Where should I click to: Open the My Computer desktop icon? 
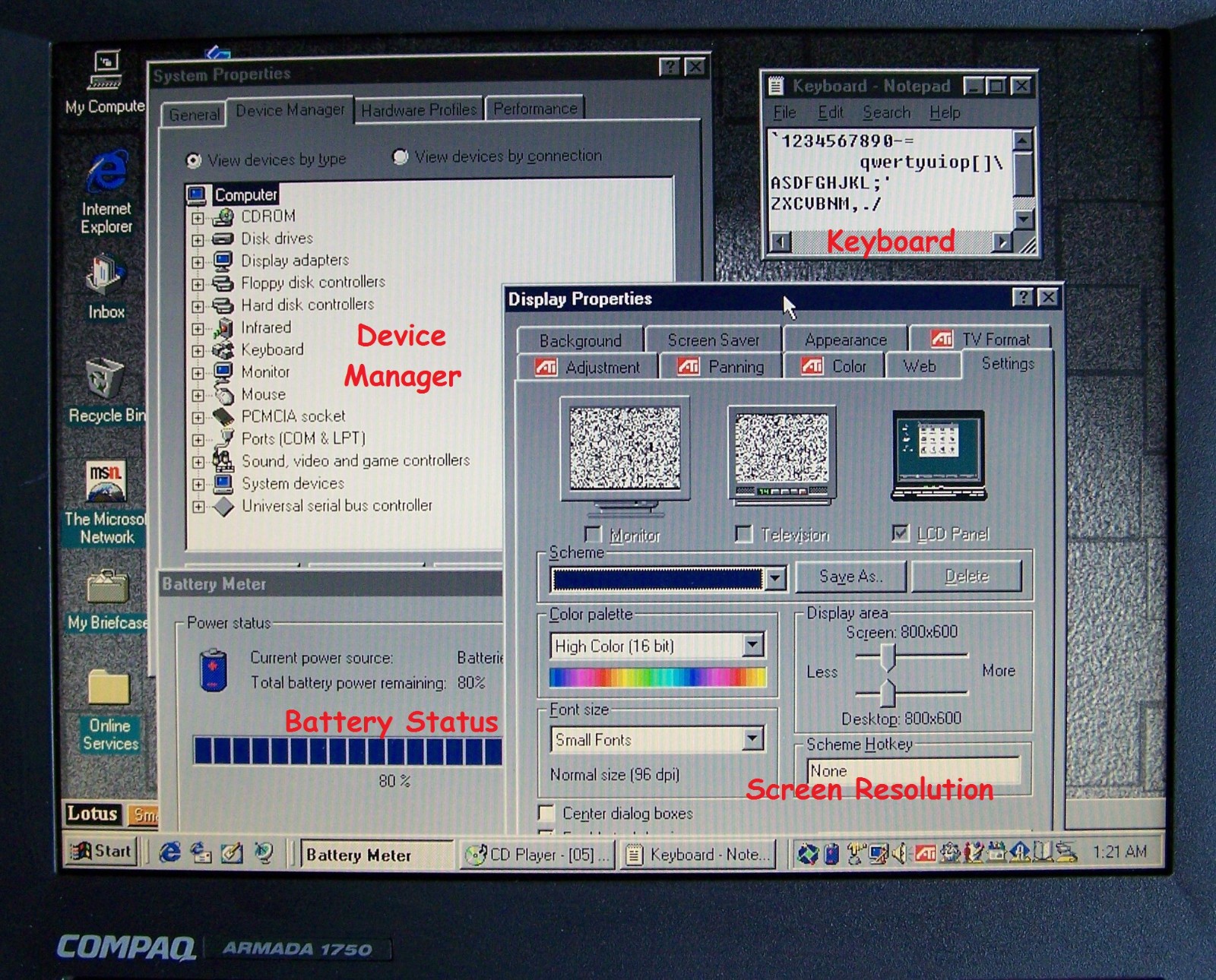(x=105, y=82)
